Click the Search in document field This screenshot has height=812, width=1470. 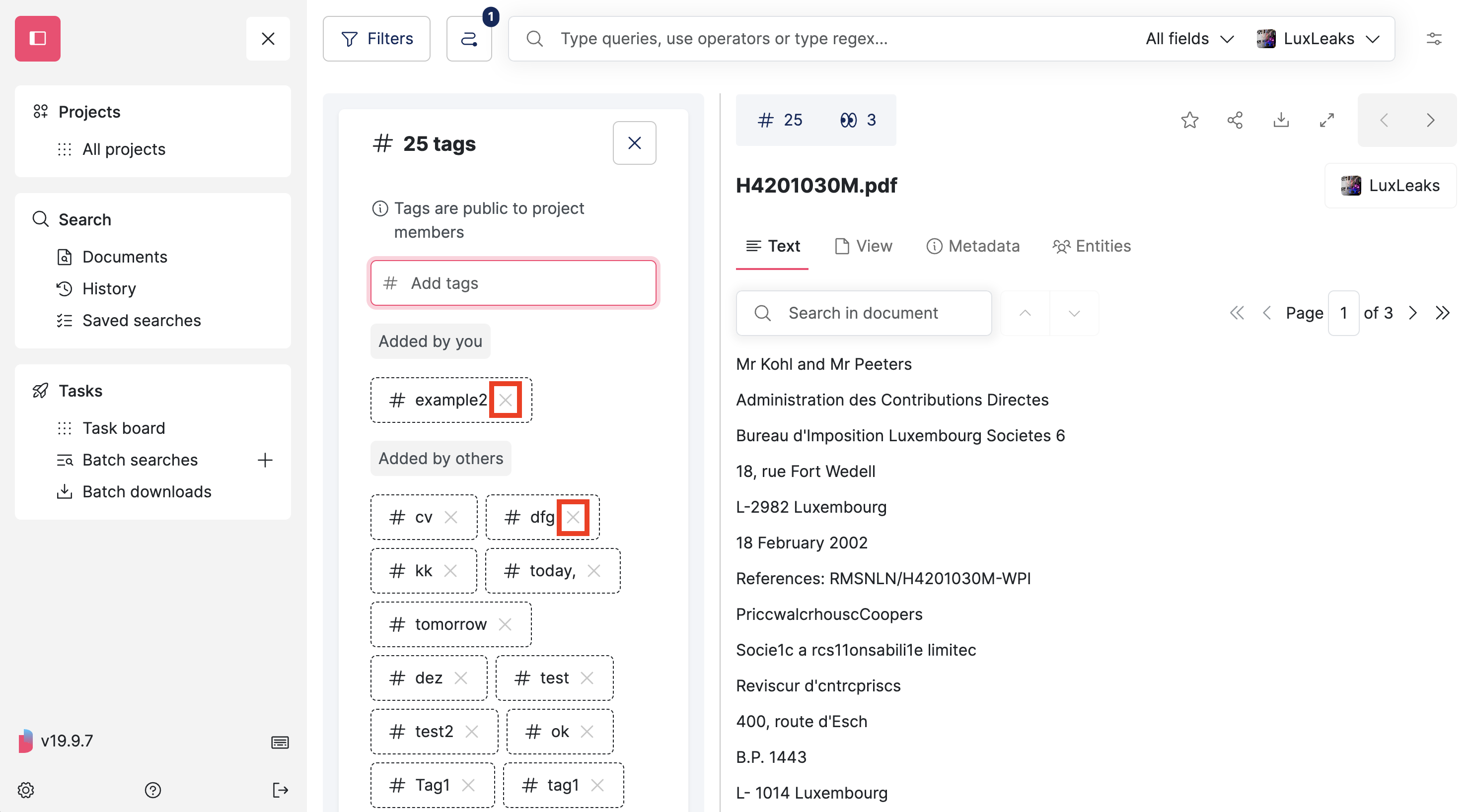(x=864, y=313)
